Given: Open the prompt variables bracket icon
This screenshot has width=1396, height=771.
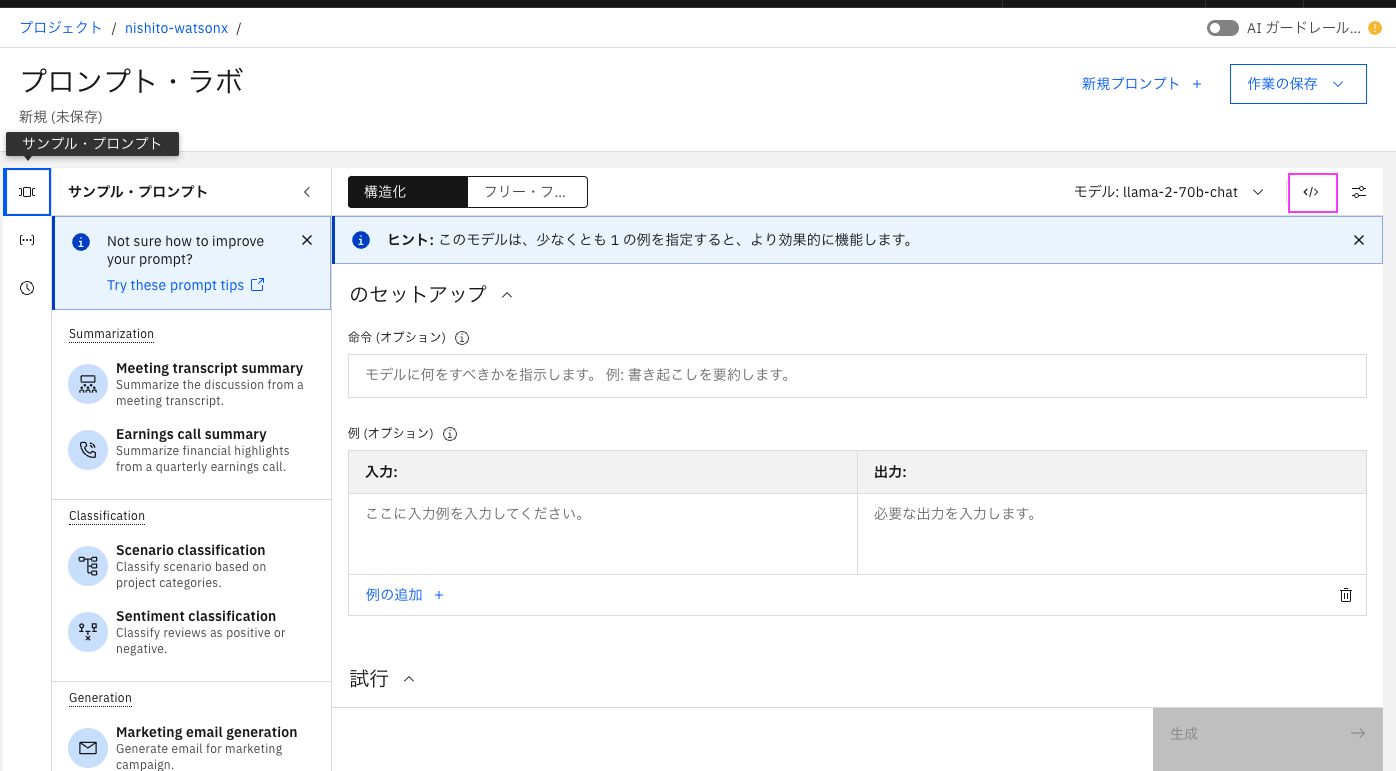Looking at the screenshot, I should point(27,240).
